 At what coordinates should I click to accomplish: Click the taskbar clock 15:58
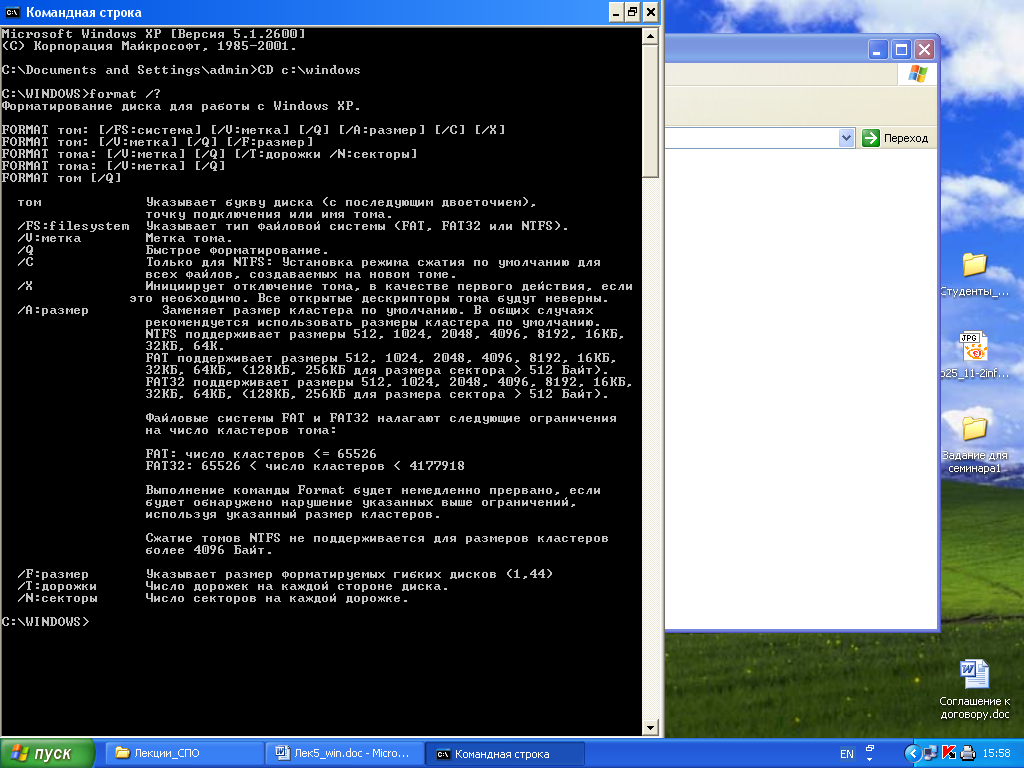coord(996,753)
